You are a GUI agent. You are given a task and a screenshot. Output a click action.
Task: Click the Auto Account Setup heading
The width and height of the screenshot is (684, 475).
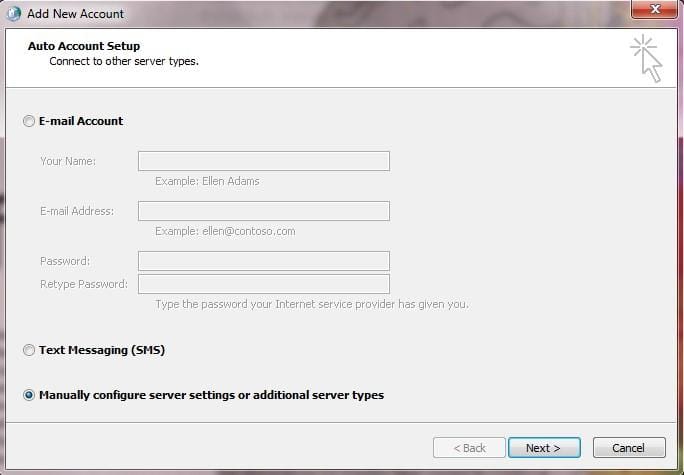tap(84, 46)
